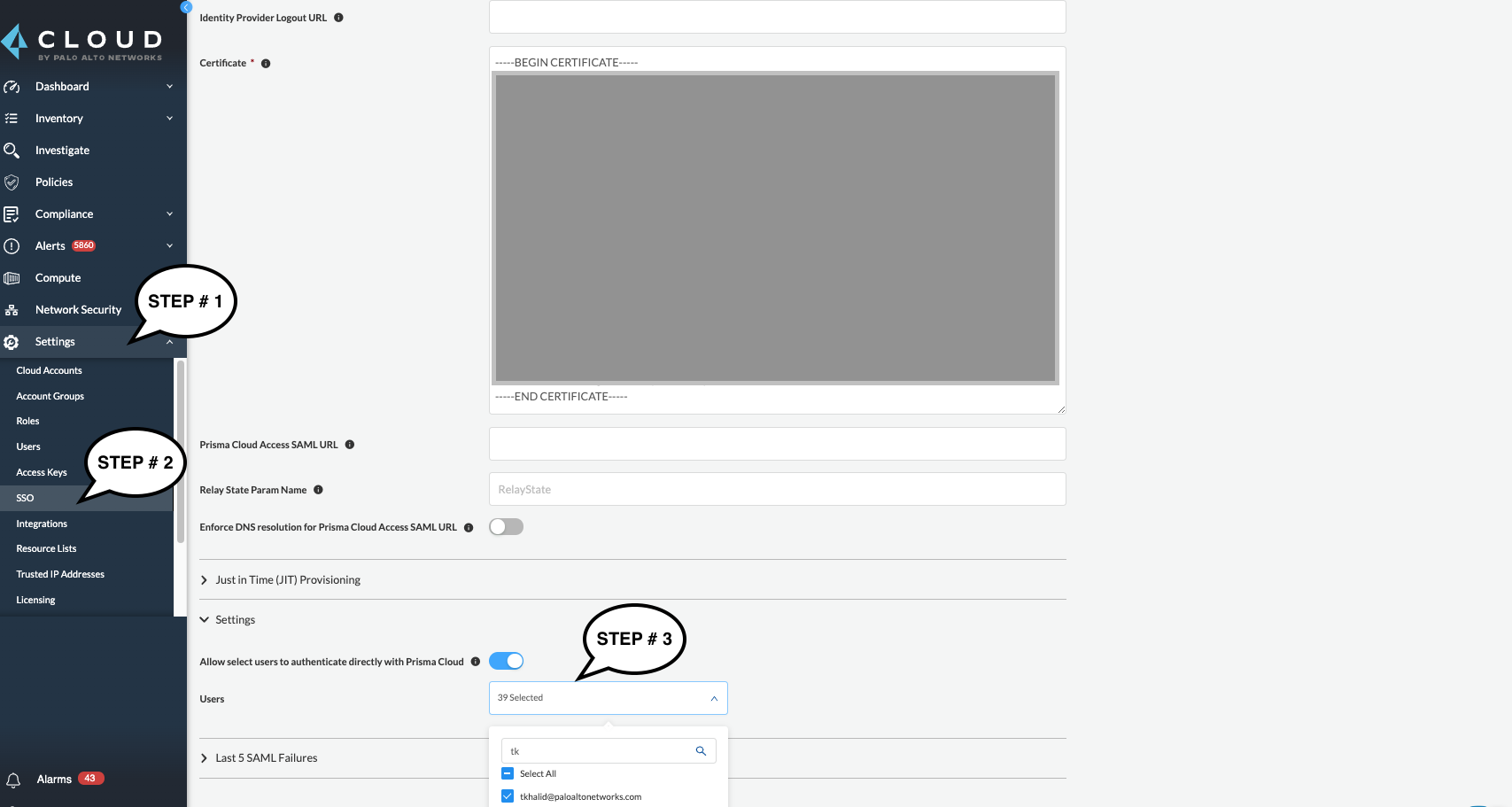
Task: Click the Alarms bell icon
Action: pyautogui.click(x=12, y=779)
